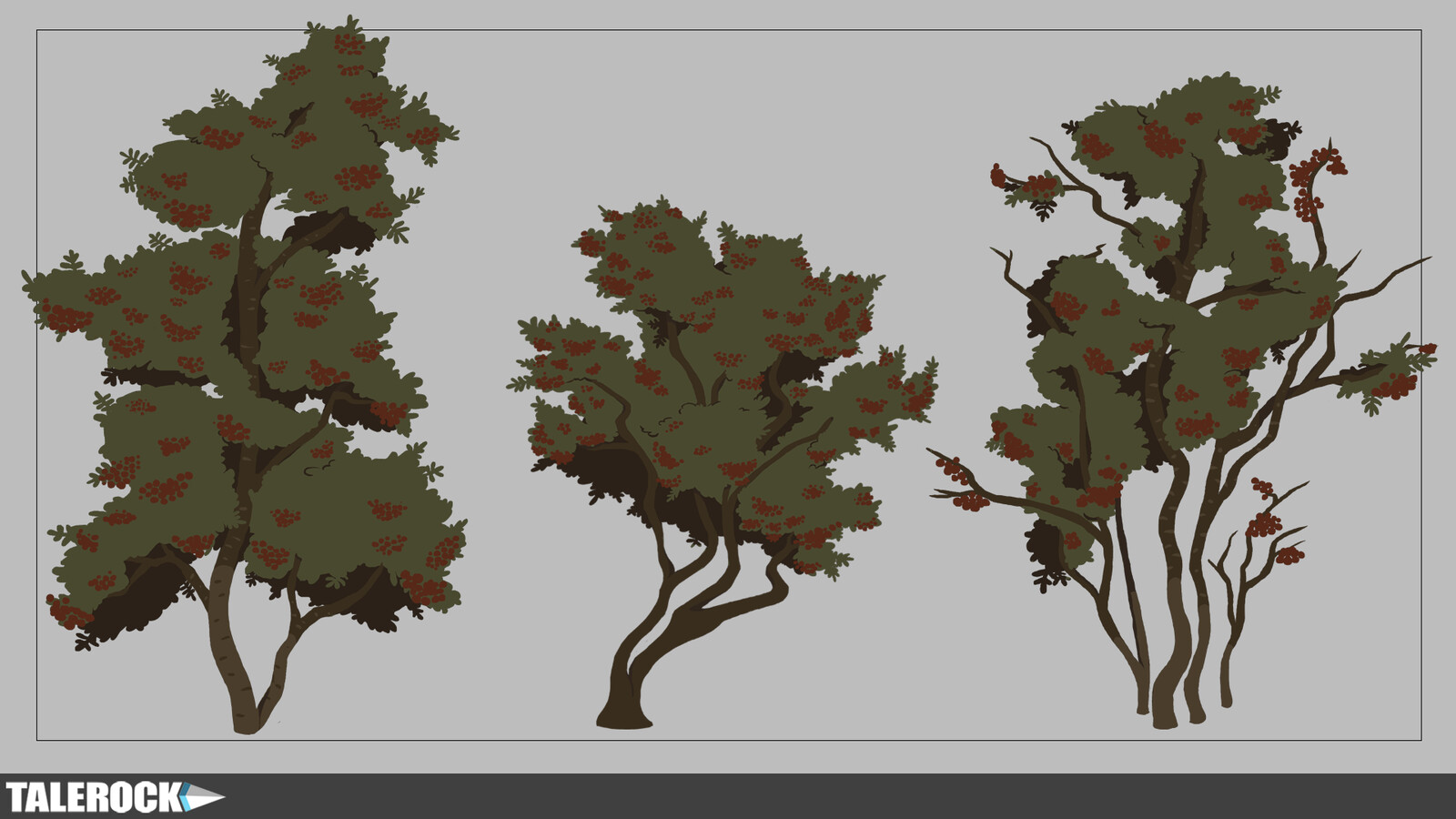Screen dimensions: 1456x819
Task: Click the pen-tip arrow in the Talerock logo
Action: 203,797
